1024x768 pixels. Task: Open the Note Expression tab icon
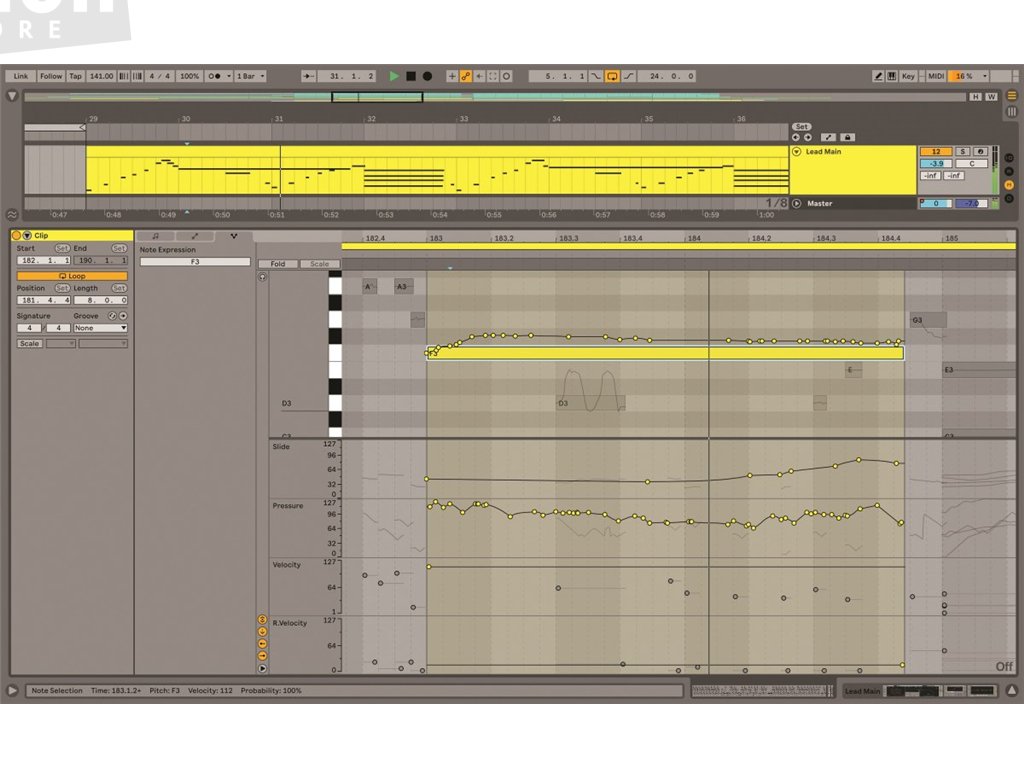click(233, 236)
